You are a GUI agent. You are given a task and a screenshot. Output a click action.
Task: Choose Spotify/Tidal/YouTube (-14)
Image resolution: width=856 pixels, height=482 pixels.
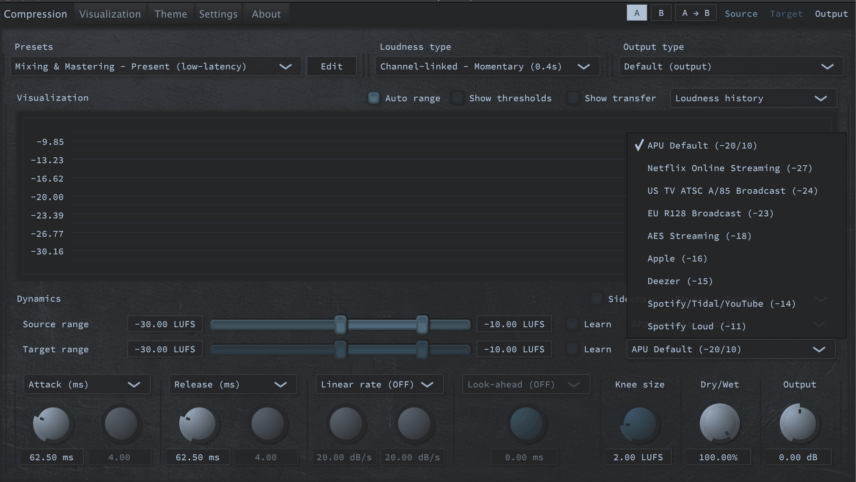click(x=736, y=304)
